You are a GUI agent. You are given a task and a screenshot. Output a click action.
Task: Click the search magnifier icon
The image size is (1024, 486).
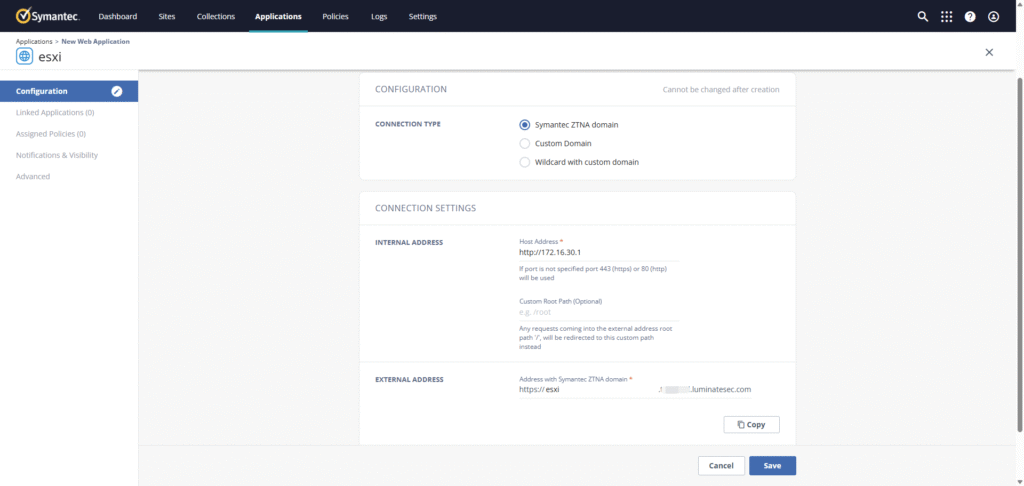coord(923,17)
